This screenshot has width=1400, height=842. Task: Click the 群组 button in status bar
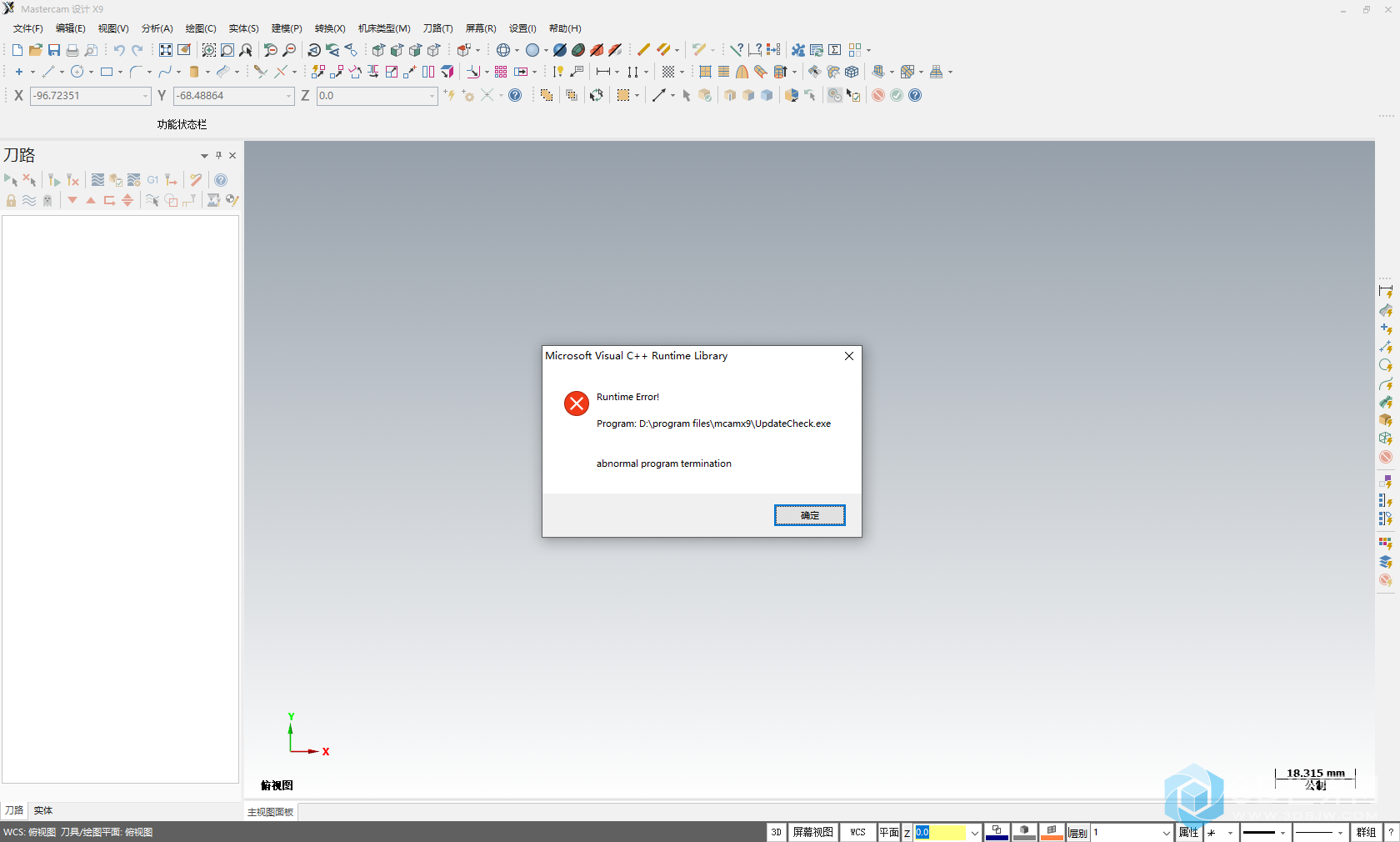tap(1366, 832)
